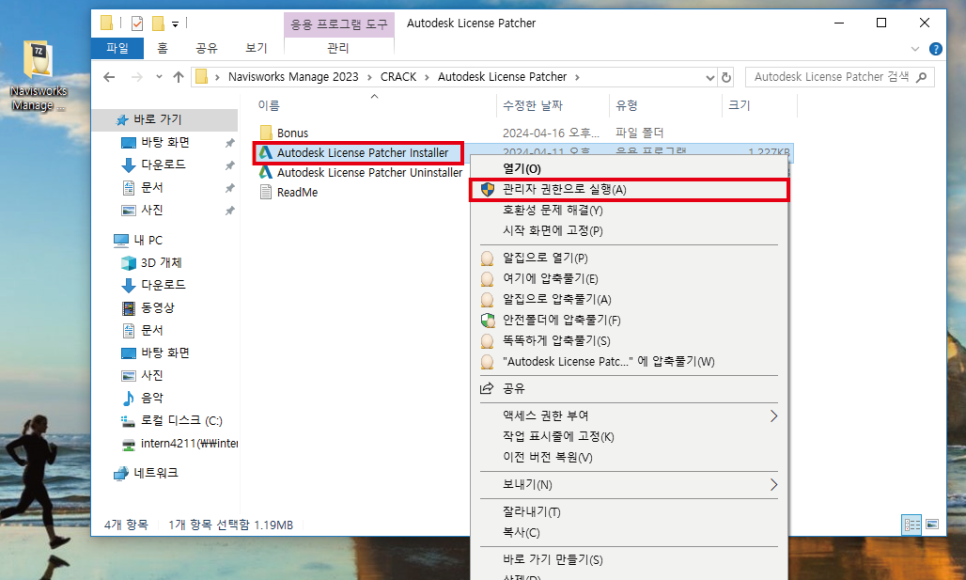966x580 pixels.
Task: Sort by 수정한 날짜 column header
Action: [x=533, y=105]
